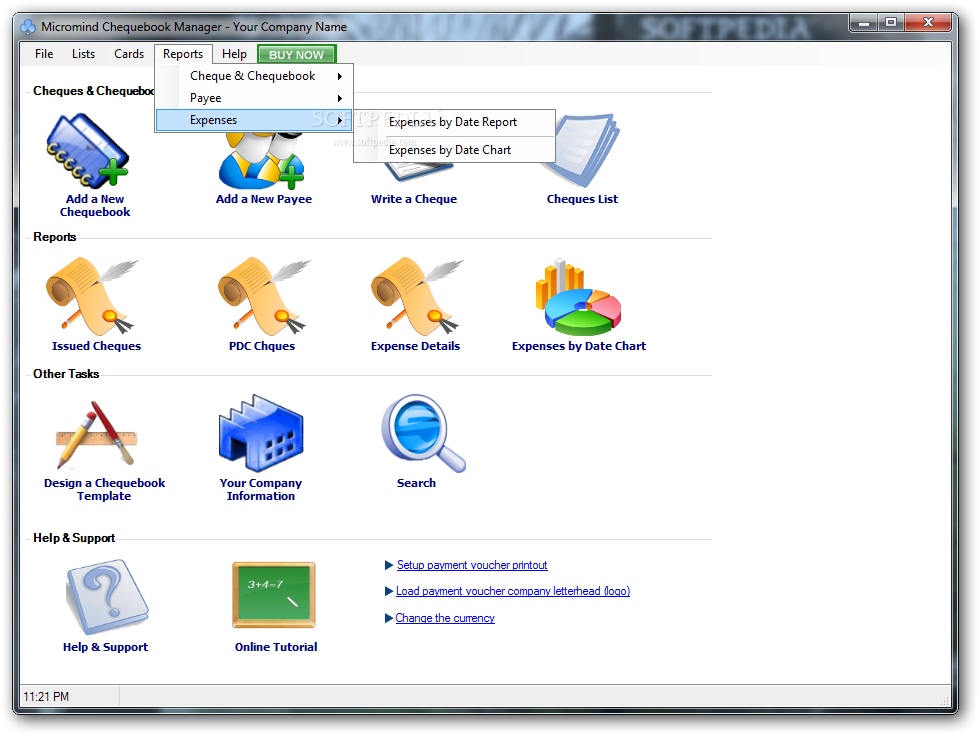This screenshot has height=735, width=979.
Task: Maximize the Chequebook Manager window
Action: coord(891,24)
